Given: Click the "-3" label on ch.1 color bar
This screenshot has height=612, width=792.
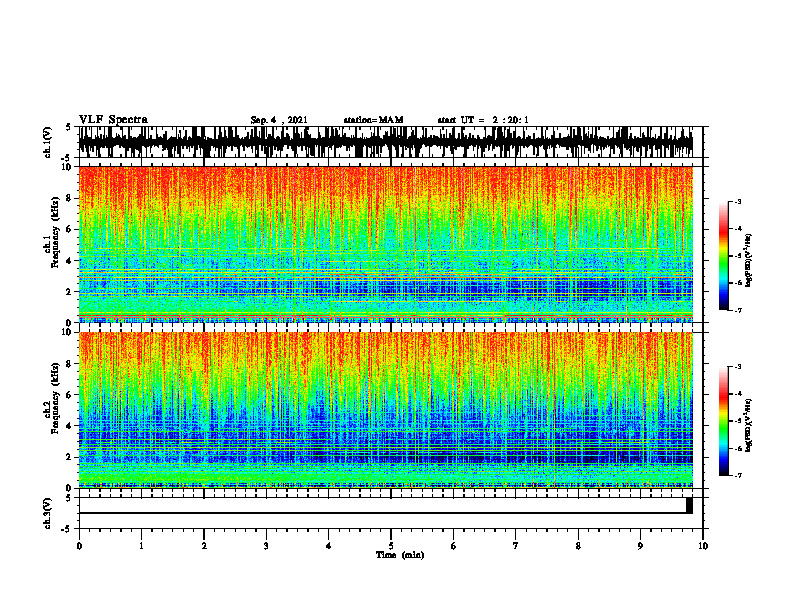Looking at the screenshot, I should 738,201.
